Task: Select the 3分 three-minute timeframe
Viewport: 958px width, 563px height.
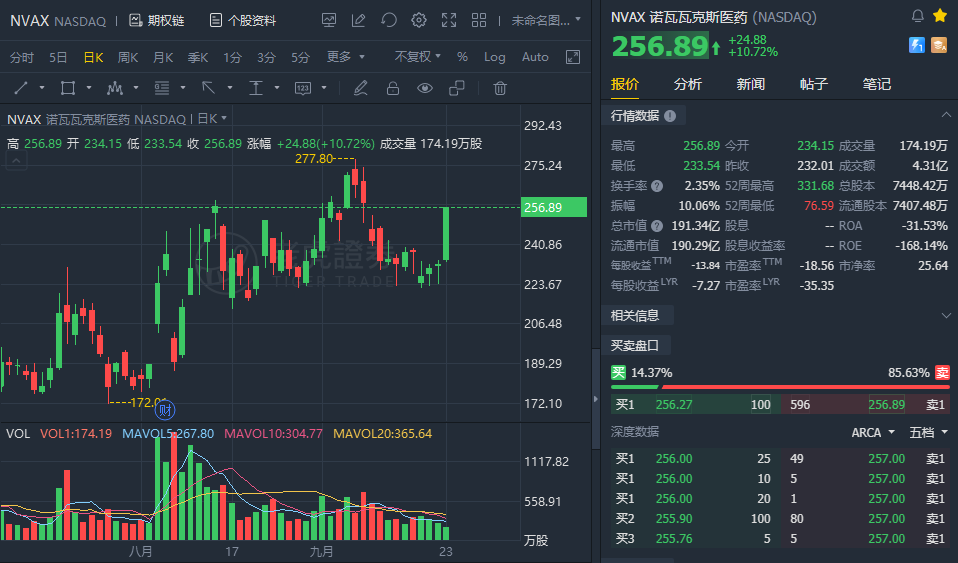Action: [266, 57]
